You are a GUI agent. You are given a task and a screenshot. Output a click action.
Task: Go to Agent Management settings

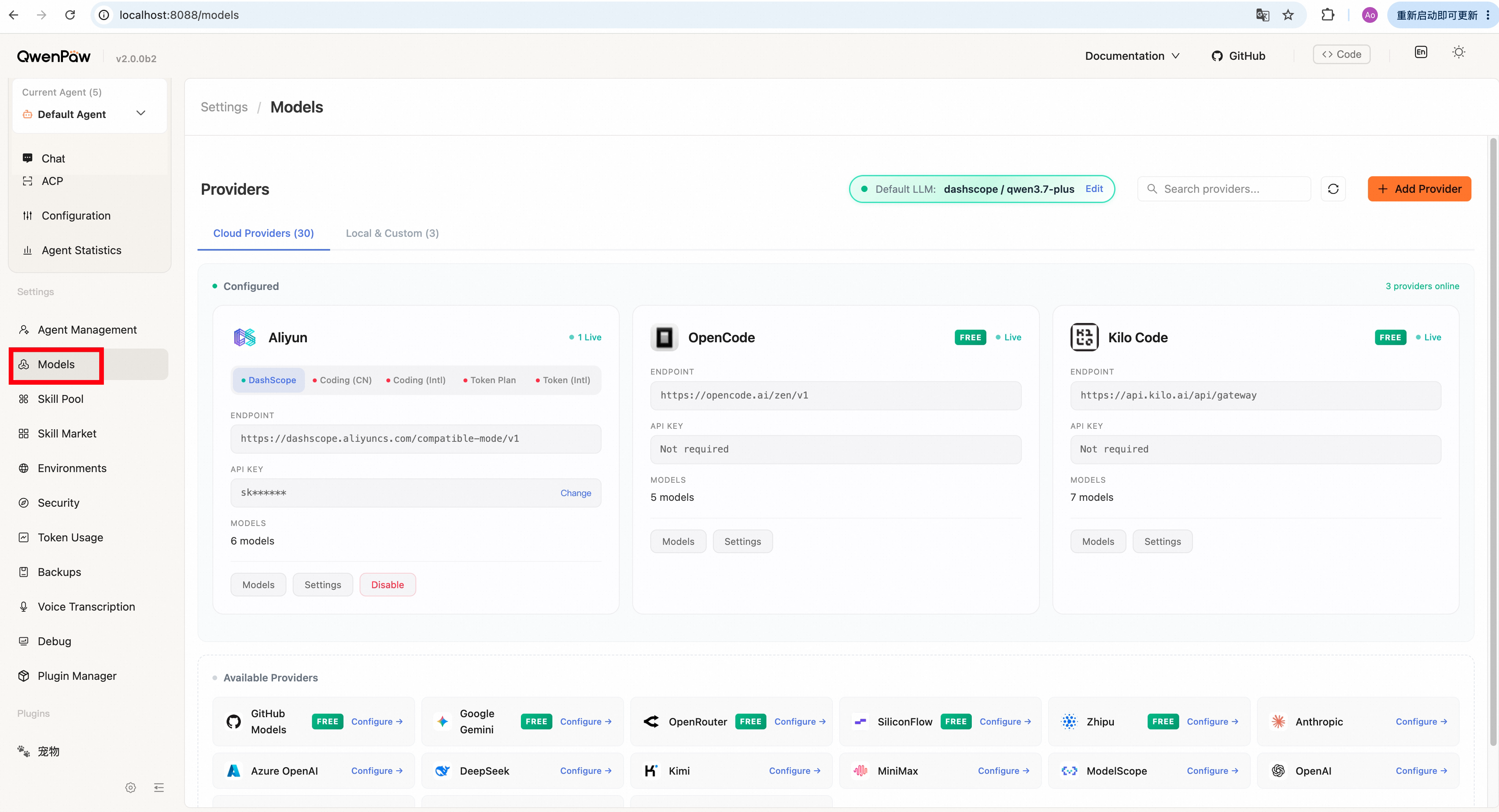coord(89,330)
